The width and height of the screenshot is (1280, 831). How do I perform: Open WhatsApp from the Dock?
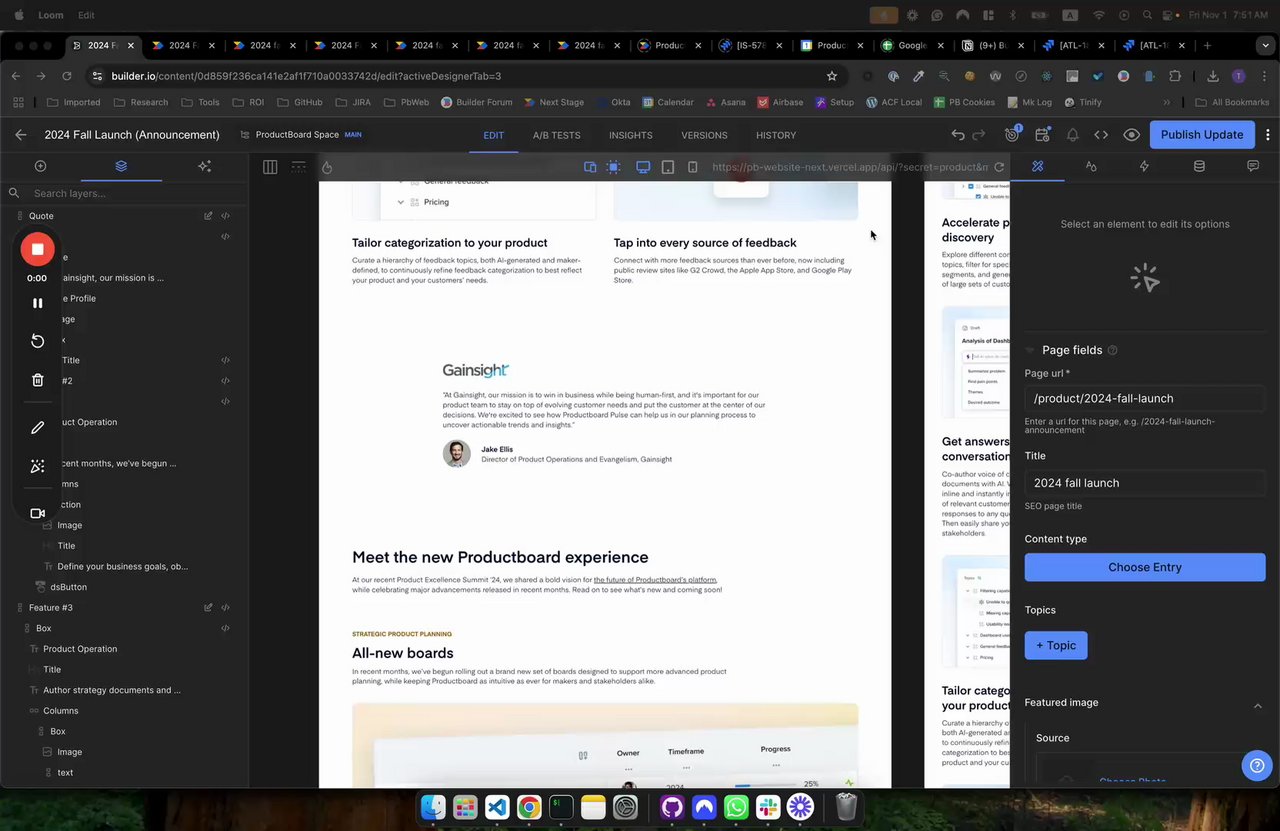[736, 806]
